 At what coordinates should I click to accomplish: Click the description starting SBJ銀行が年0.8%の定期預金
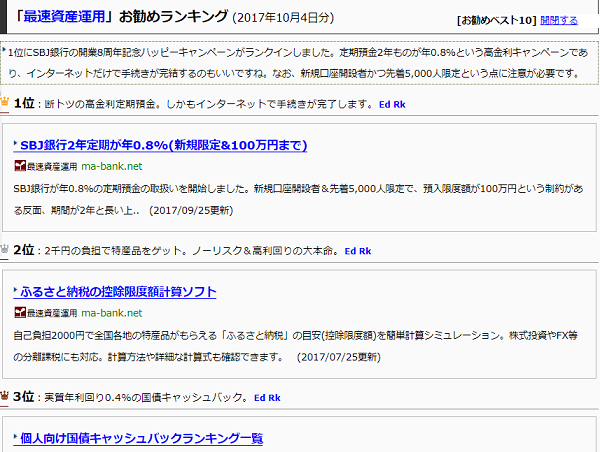click(x=298, y=199)
